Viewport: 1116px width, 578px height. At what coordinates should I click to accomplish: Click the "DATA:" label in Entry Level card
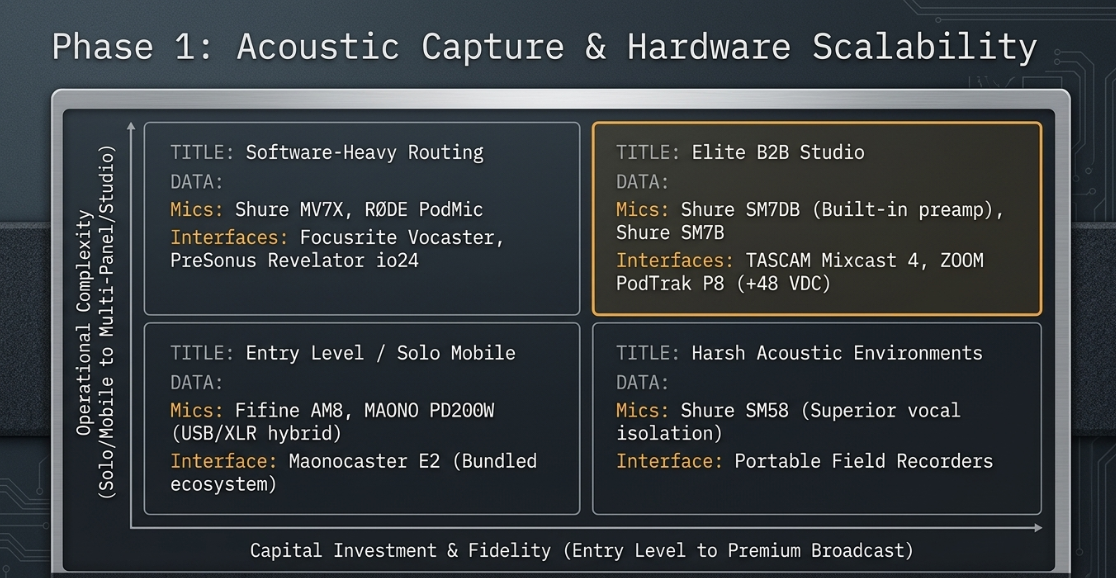click(196, 382)
